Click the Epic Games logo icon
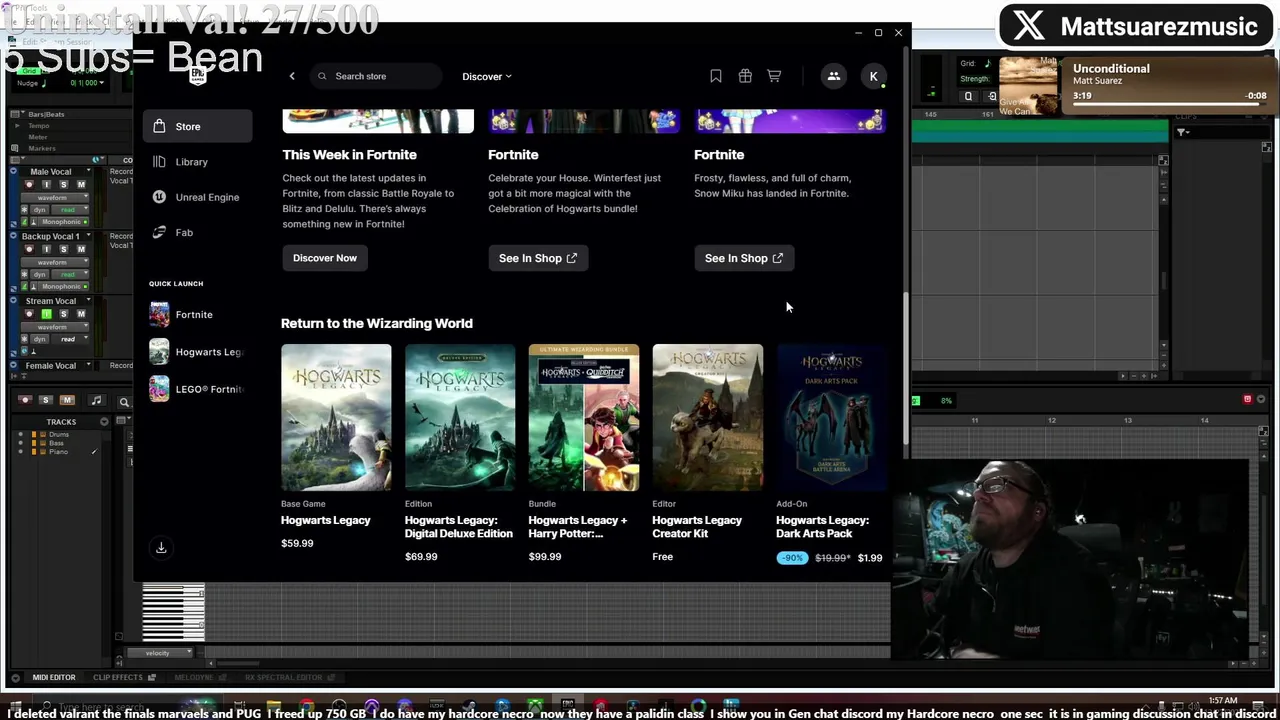1280x720 pixels. click(x=198, y=75)
